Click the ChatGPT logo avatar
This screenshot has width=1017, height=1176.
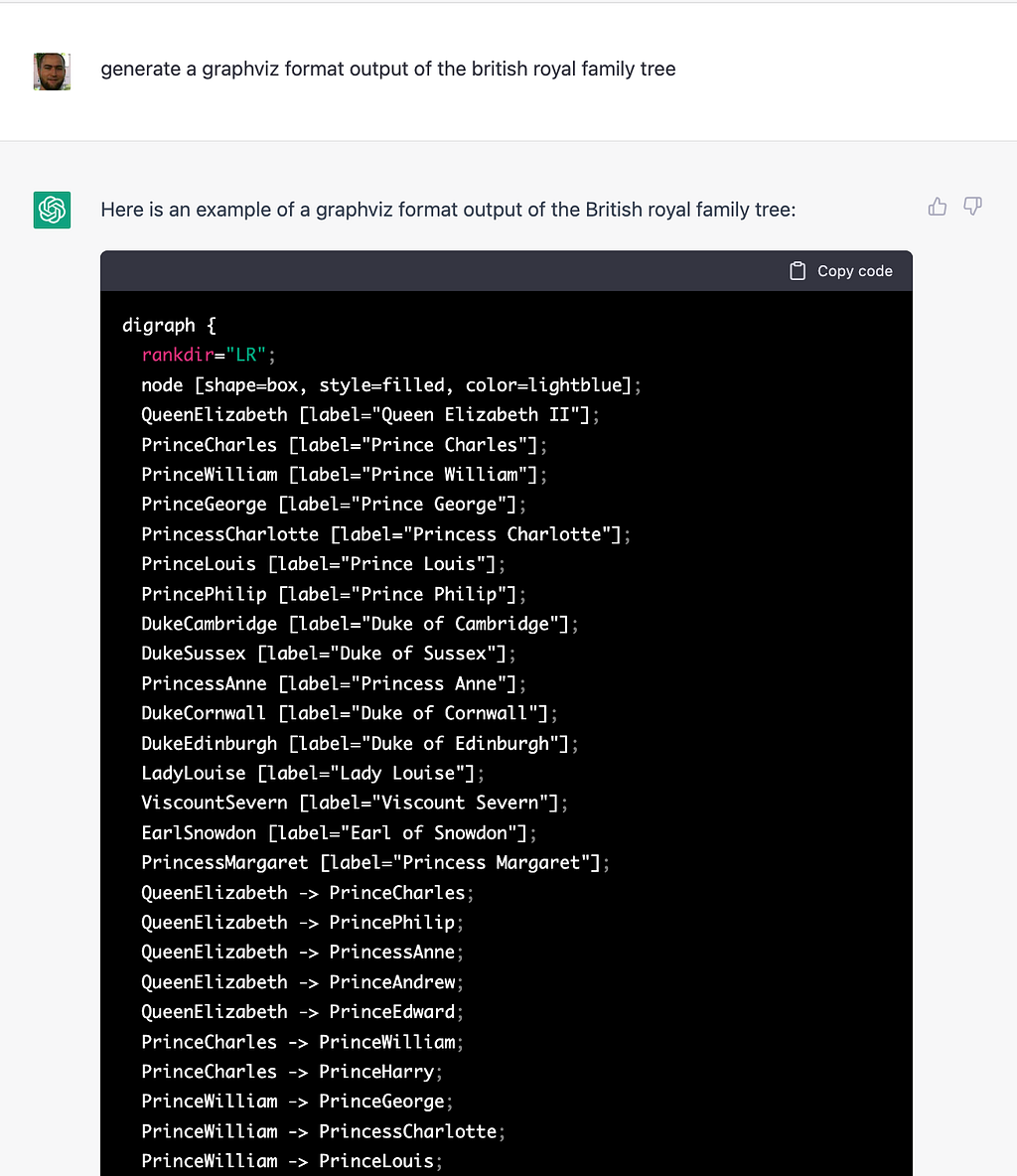tap(52, 210)
